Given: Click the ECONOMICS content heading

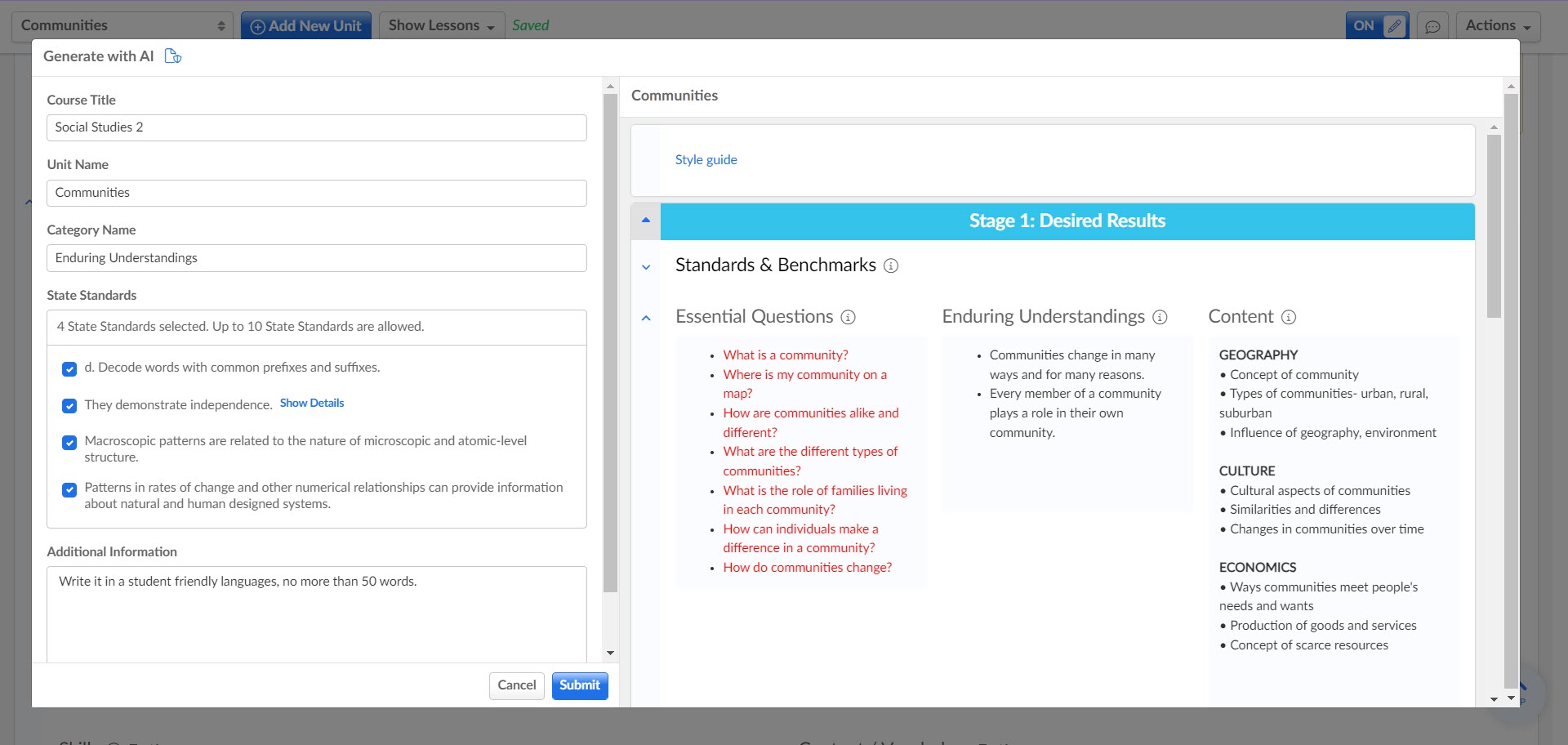Looking at the screenshot, I should 1258,568.
